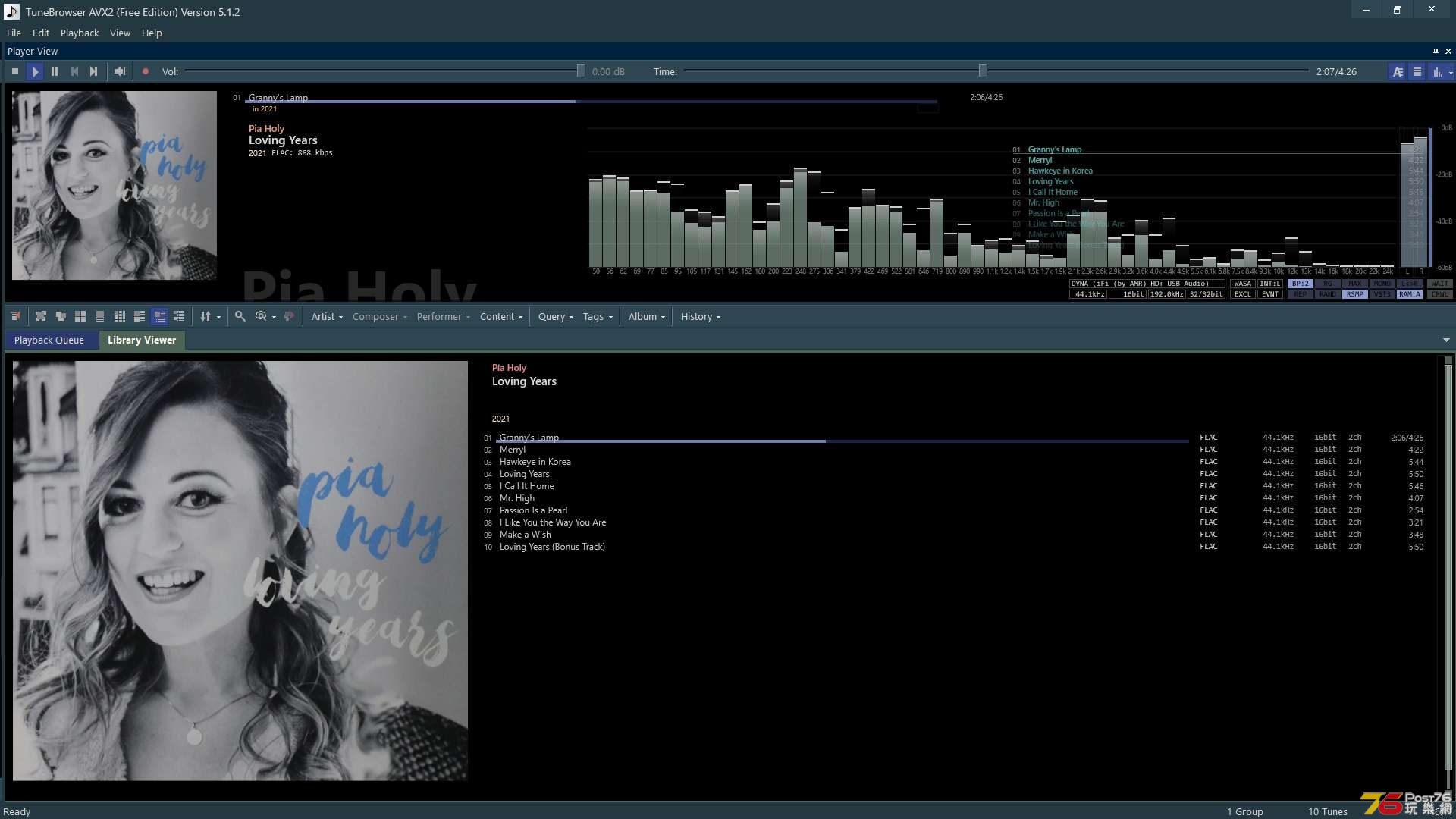Click the EVNT label
Image resolution: width=1456 pixels, height=819 pixels.
[1270, 294]
